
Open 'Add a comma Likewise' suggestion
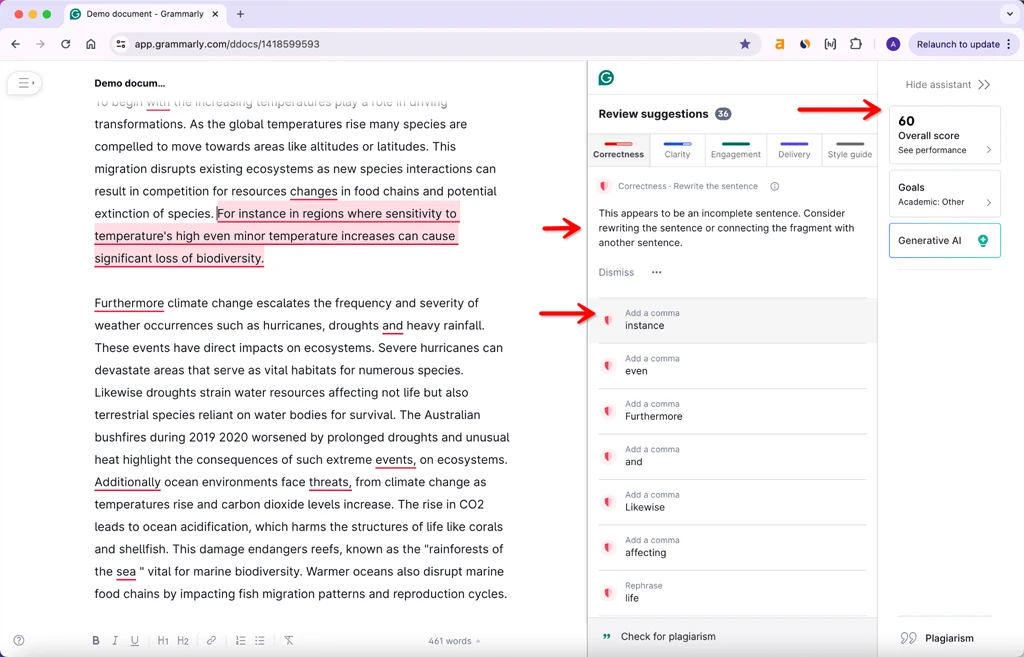tap(732, 502)
